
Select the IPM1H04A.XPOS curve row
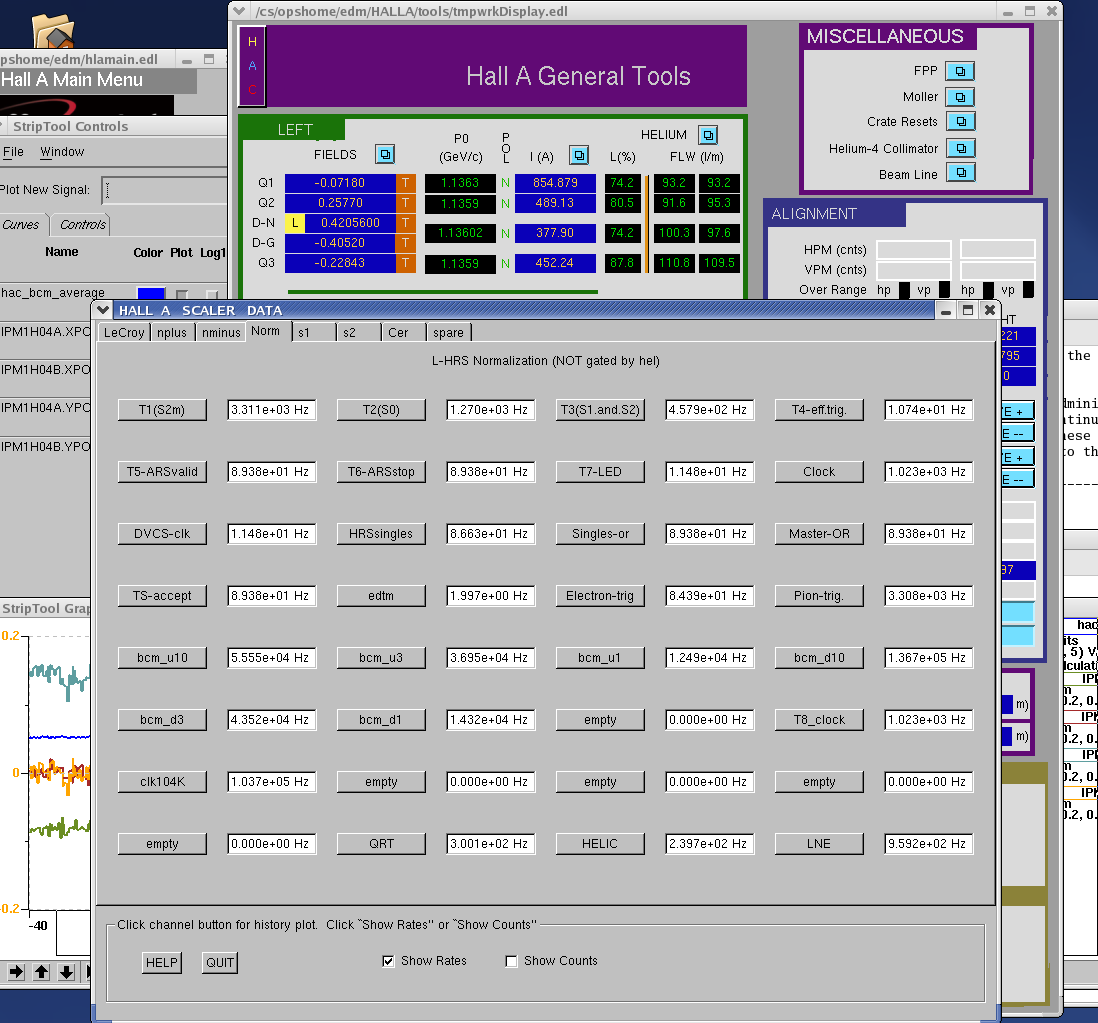46,332
